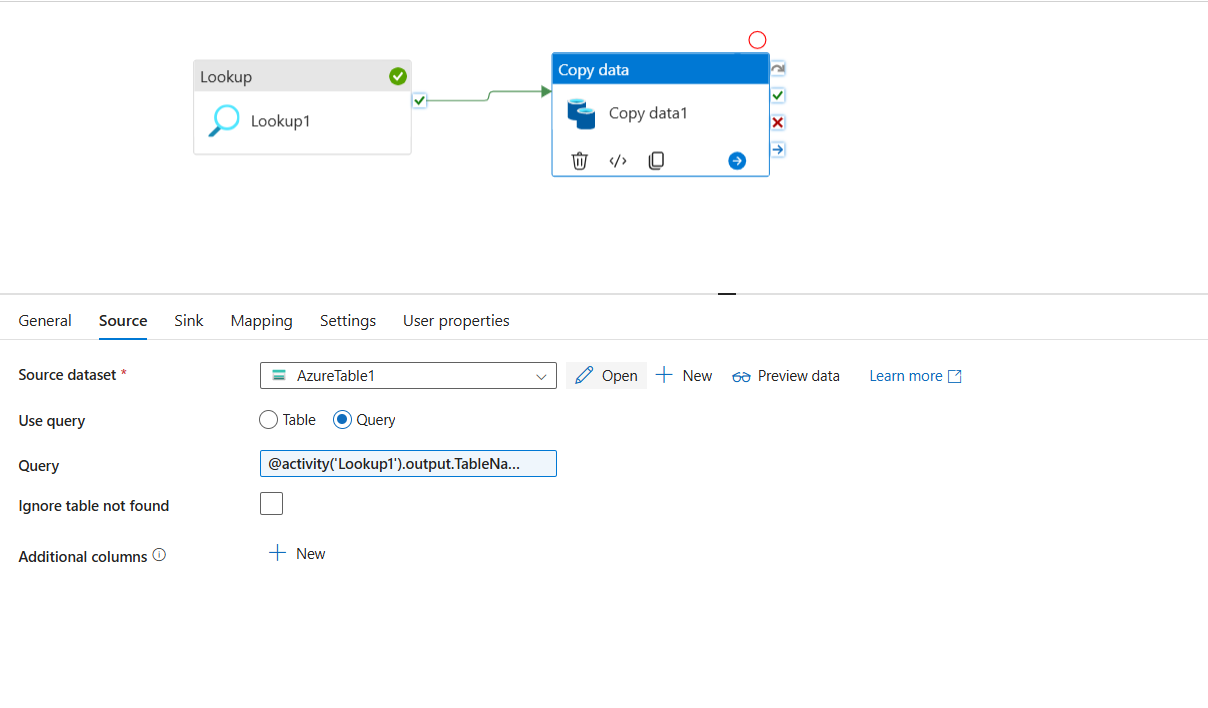Image resolution: width=1208 pixels, height=708 pixels.
Task: Click the Additional columns label
Action: (83, 556)
